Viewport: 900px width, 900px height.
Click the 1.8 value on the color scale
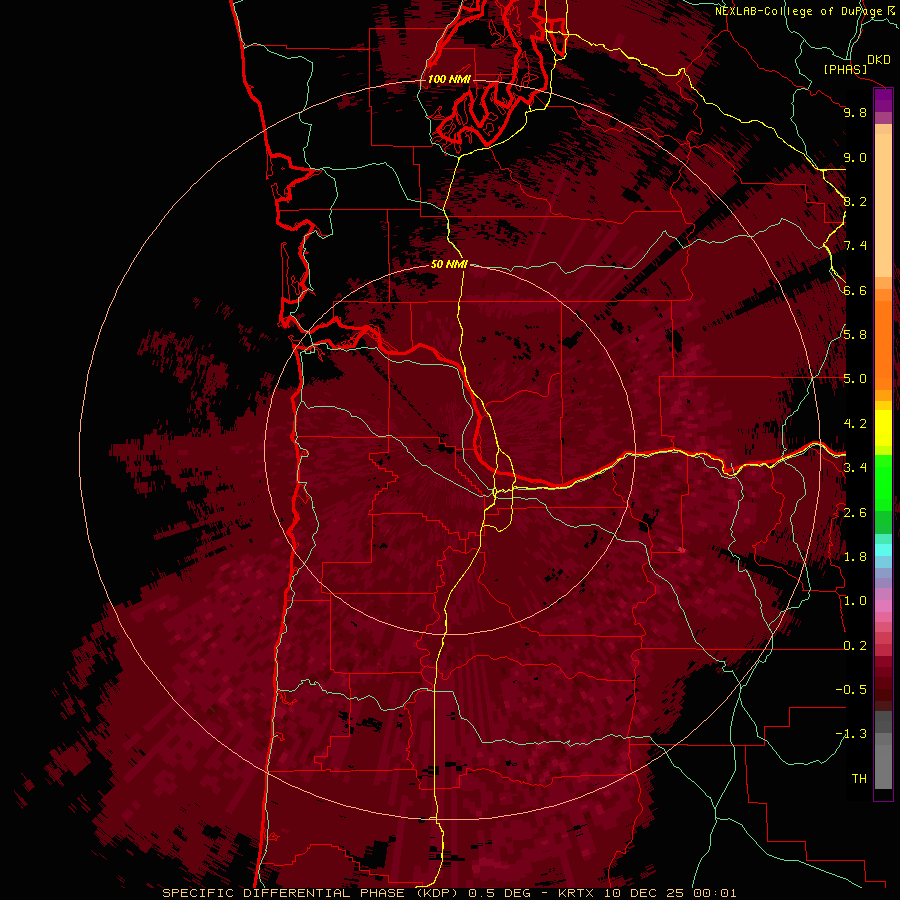coord(855,557)
